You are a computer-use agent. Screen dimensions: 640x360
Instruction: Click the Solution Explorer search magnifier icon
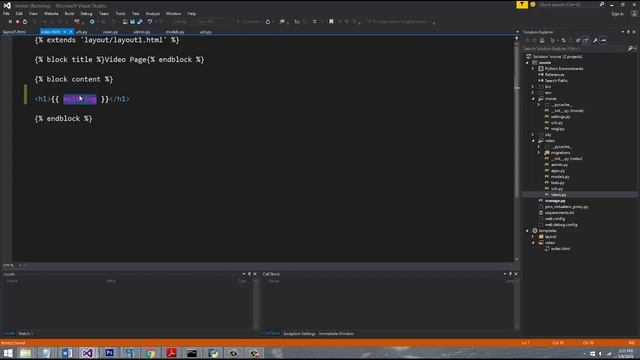pyautogui.click(x=630, y=49)
